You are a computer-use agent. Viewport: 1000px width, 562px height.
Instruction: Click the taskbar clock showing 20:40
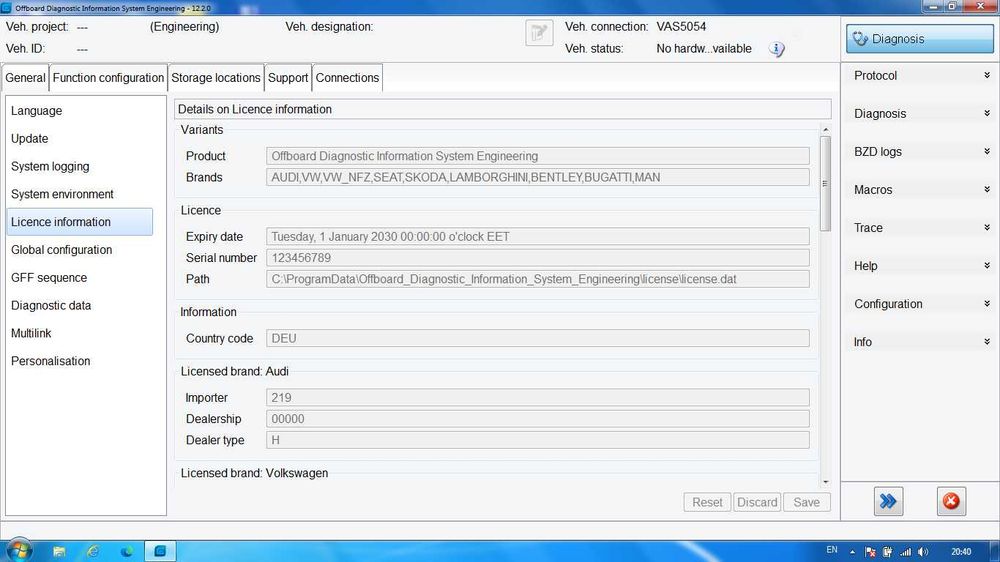click(x=960, y=552)
